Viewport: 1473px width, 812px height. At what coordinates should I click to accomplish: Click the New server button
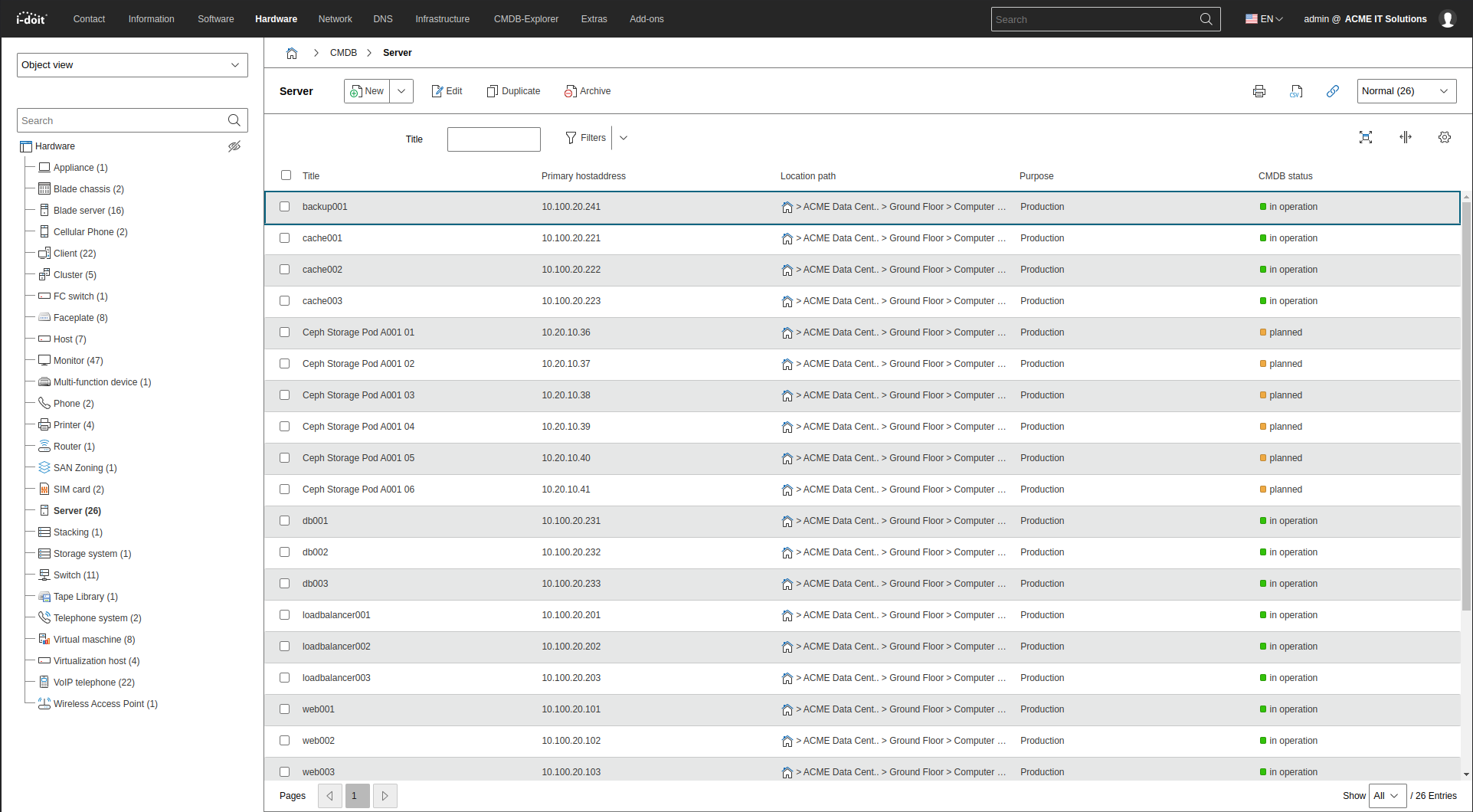tap(367, 91)
